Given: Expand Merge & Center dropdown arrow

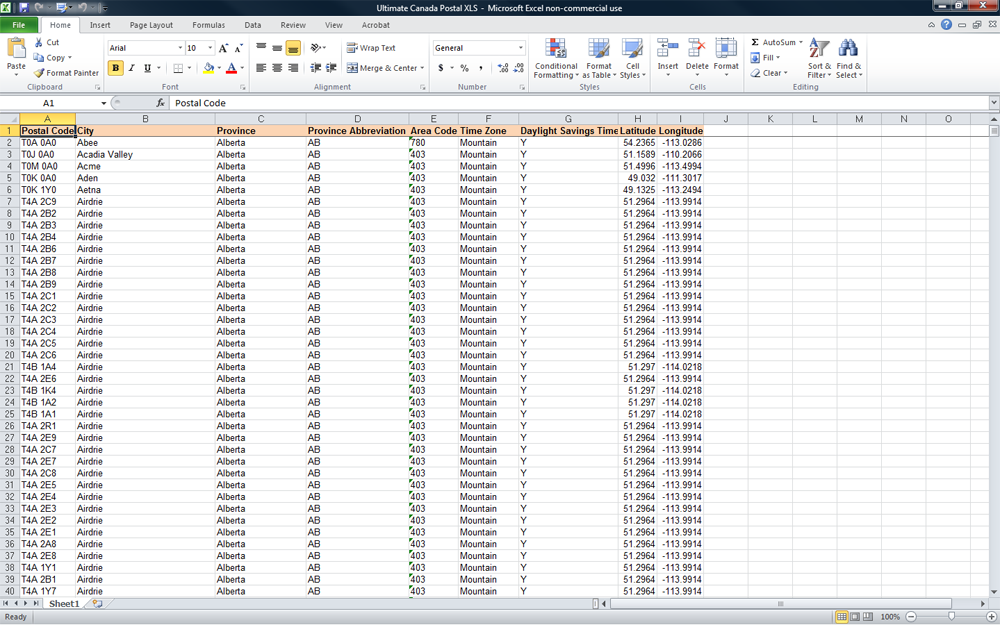Looking at the screenshot, I should pos(422,68).
